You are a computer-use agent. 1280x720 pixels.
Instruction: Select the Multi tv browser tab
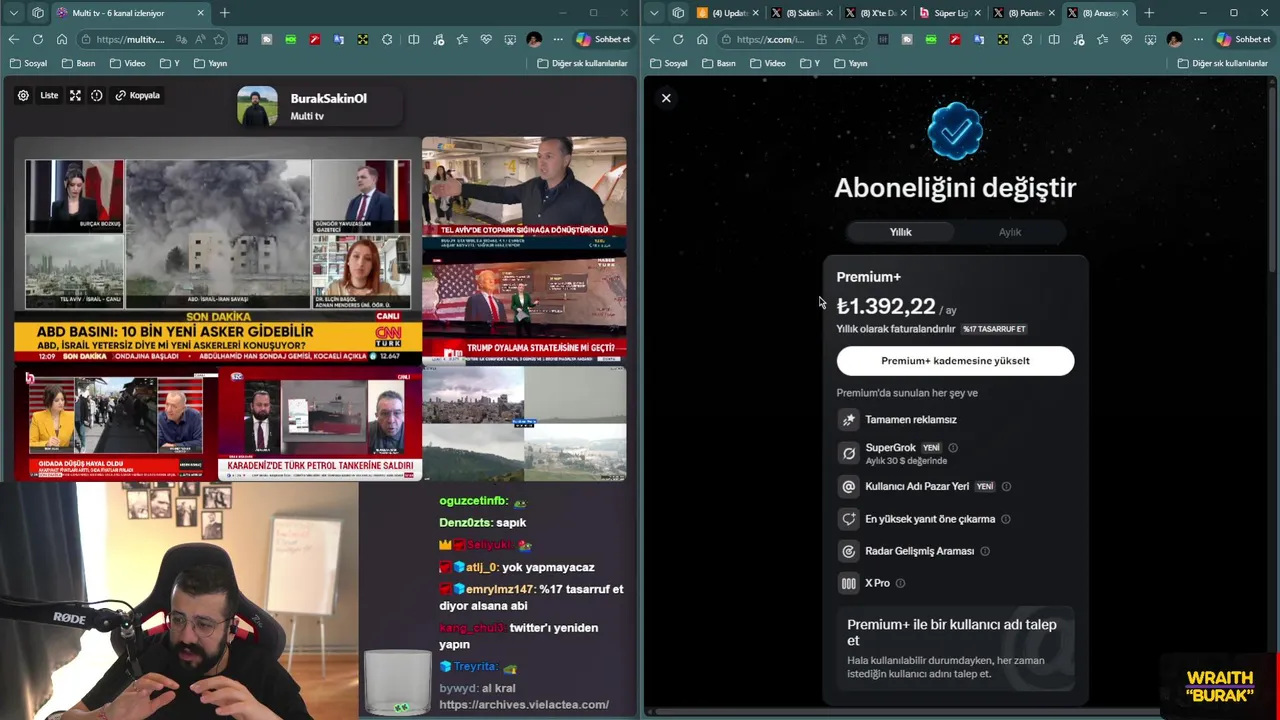[x=130, y=13]
